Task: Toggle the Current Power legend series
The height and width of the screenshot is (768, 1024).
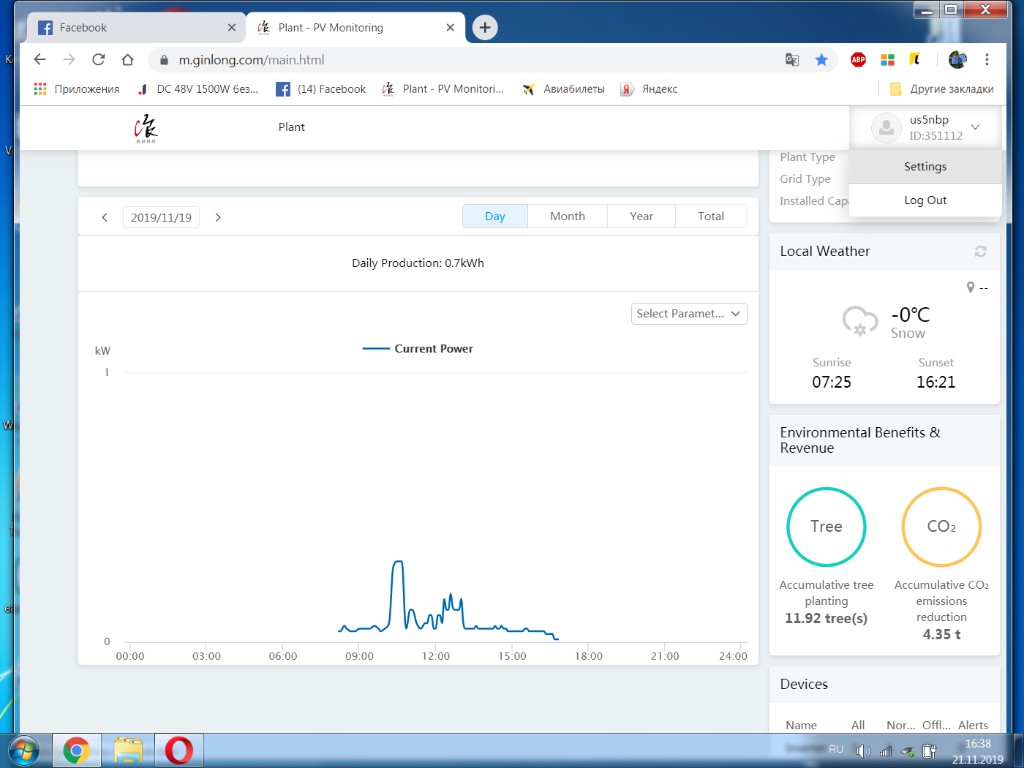Action: tap(417, 349)
